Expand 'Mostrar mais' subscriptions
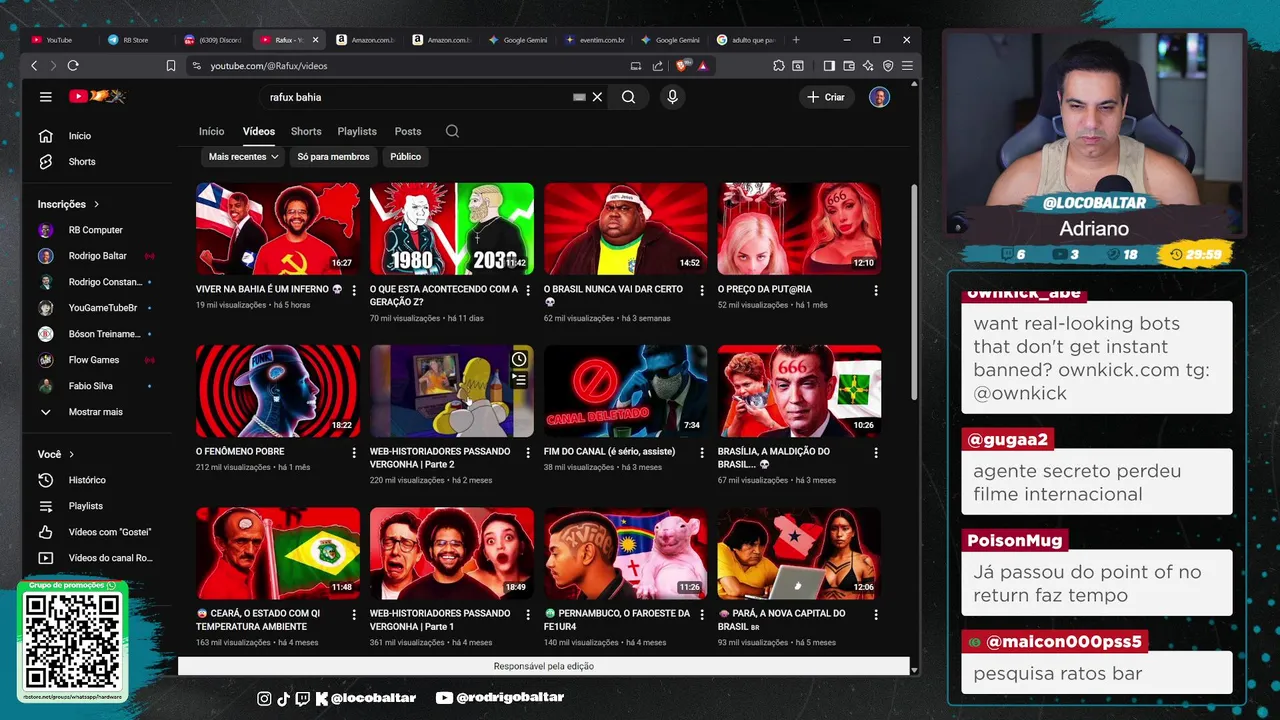The height and width of the screenshot is (720, 1280). point(96,412)
